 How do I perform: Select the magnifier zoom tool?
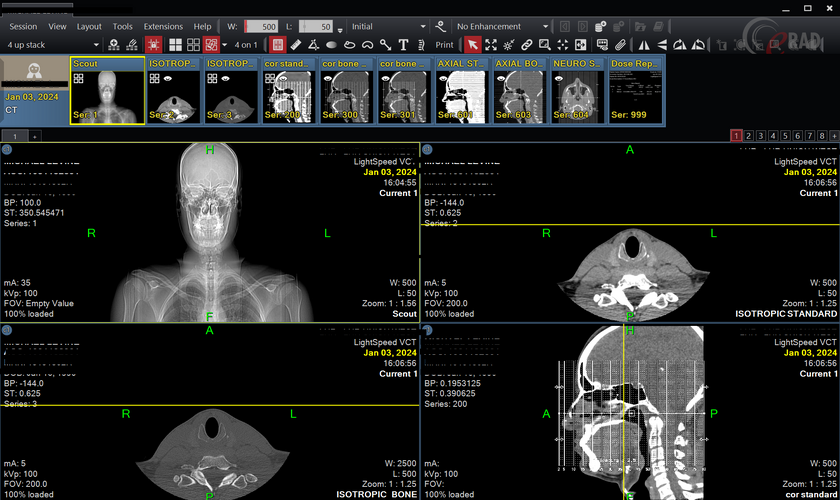(544, 45)
